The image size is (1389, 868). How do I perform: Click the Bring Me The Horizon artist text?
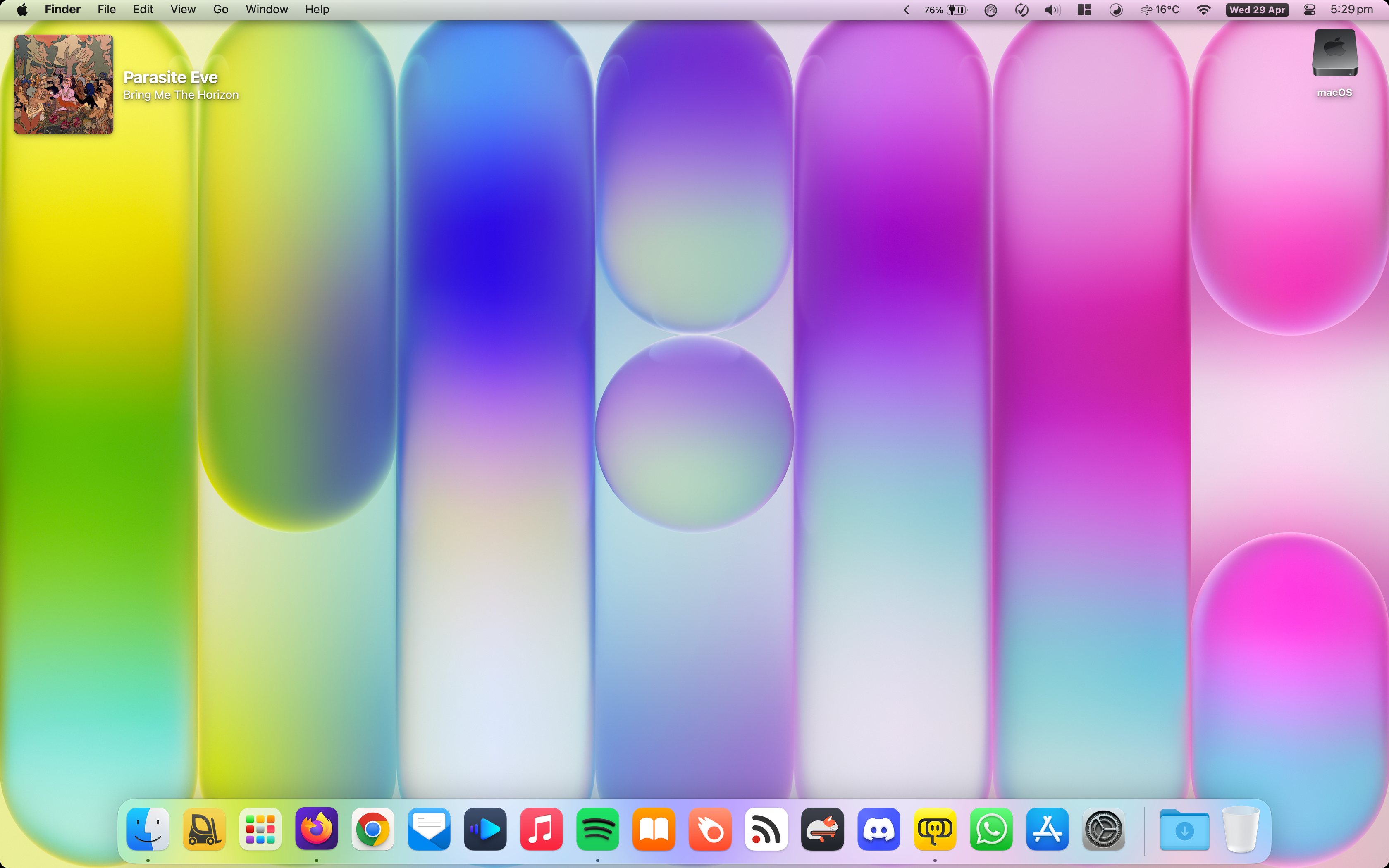181,95
